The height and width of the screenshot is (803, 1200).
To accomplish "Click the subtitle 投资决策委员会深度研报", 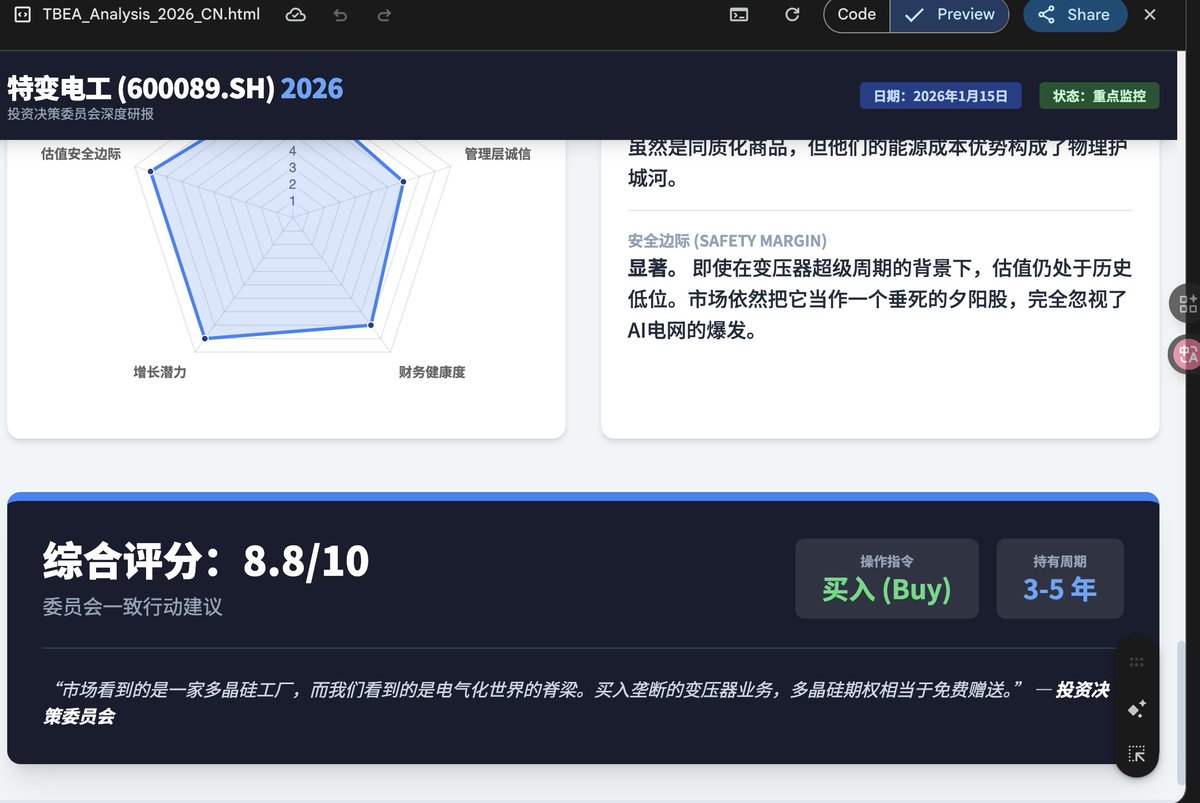I will point(81,114).
